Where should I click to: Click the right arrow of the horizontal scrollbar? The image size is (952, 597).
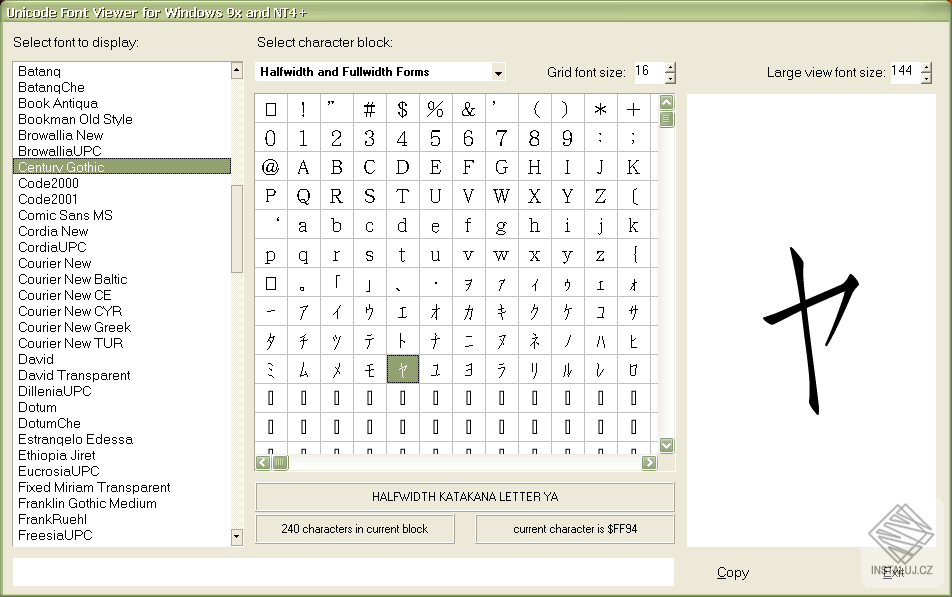tap(649, 463)
